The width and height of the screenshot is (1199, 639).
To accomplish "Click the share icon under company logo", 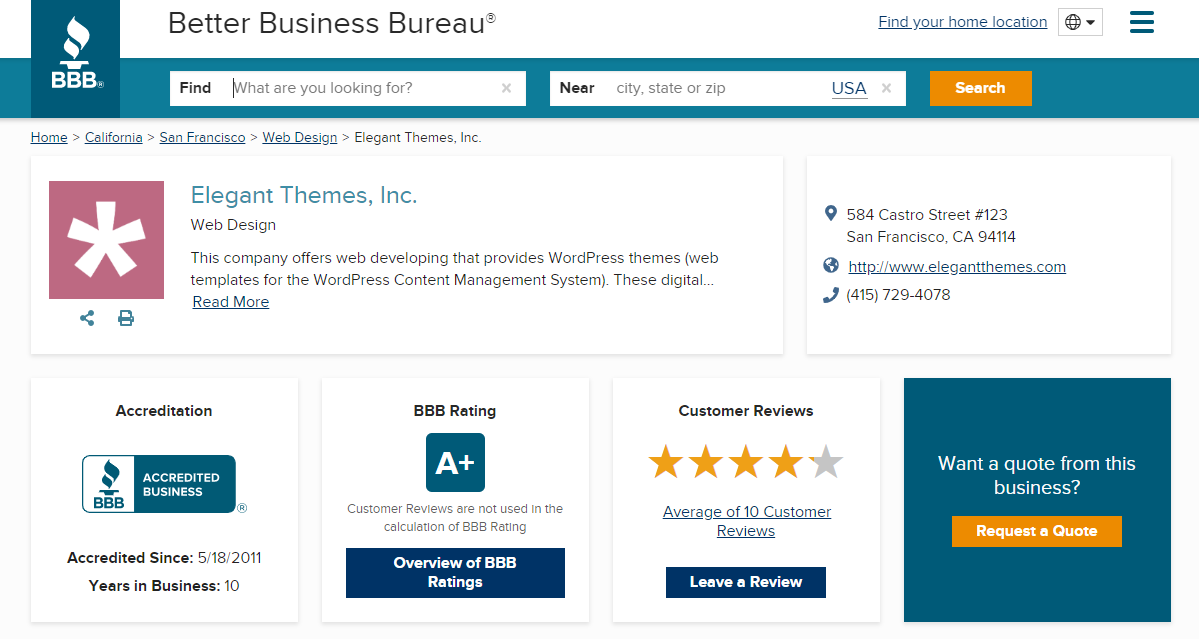I will tap(87, 318).
